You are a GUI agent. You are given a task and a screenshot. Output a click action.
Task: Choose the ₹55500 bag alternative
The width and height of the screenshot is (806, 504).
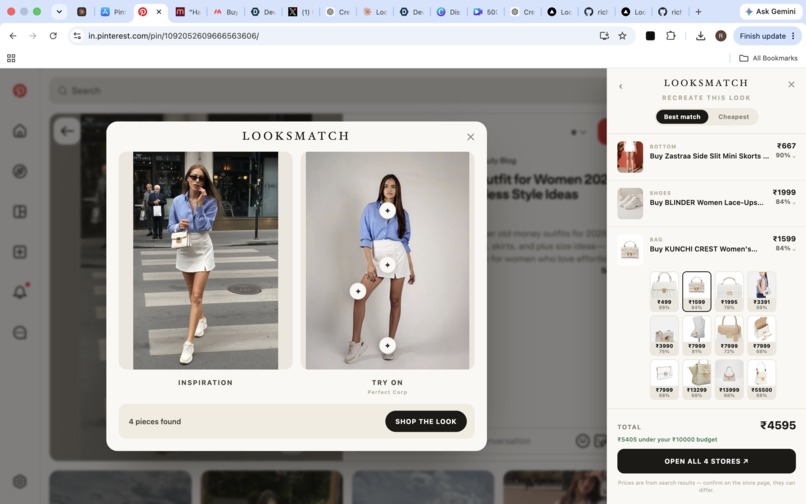coord(761,380)
